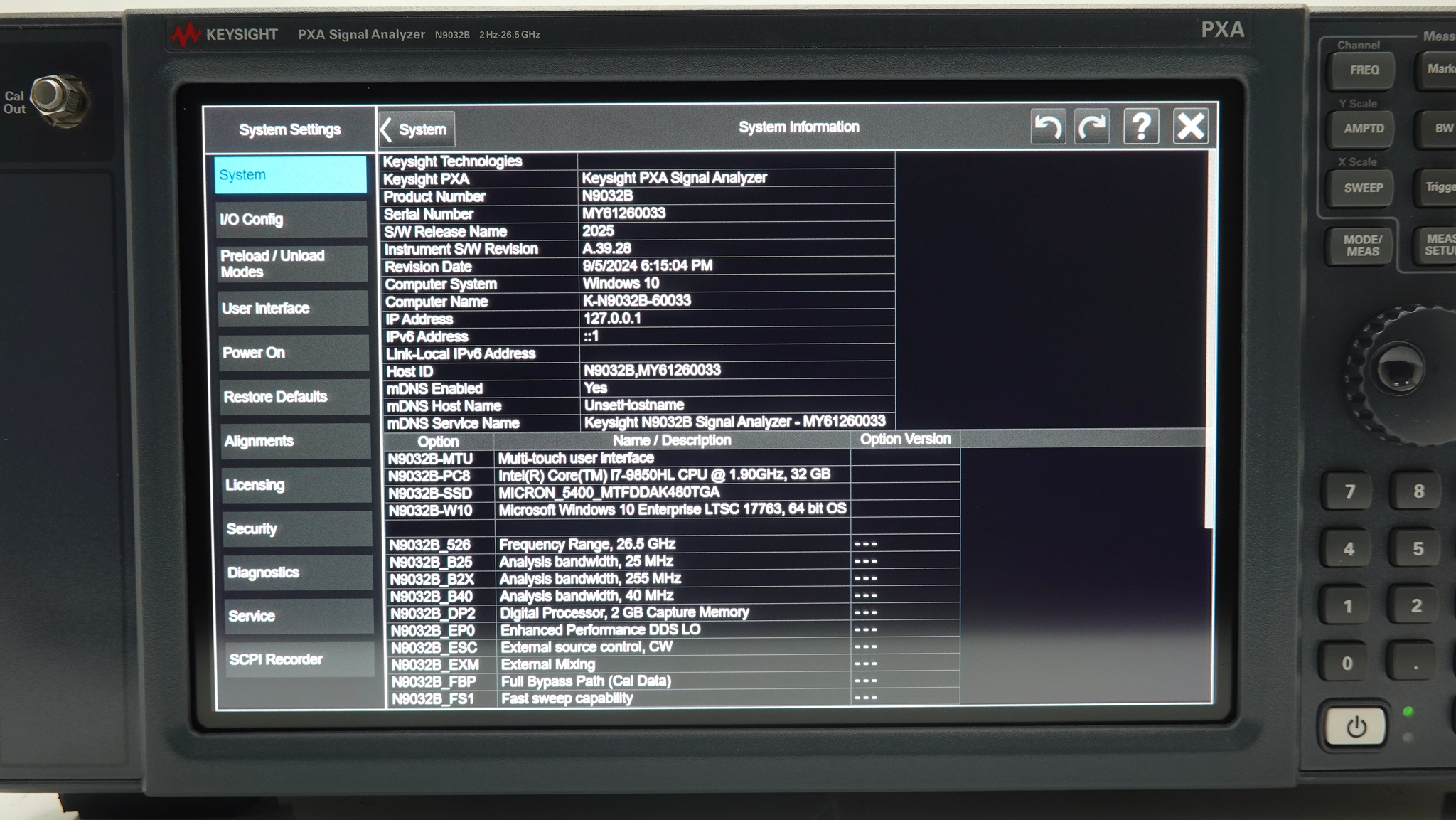Select the Revision Date value 9/5/2024

(x=648, y=265)
